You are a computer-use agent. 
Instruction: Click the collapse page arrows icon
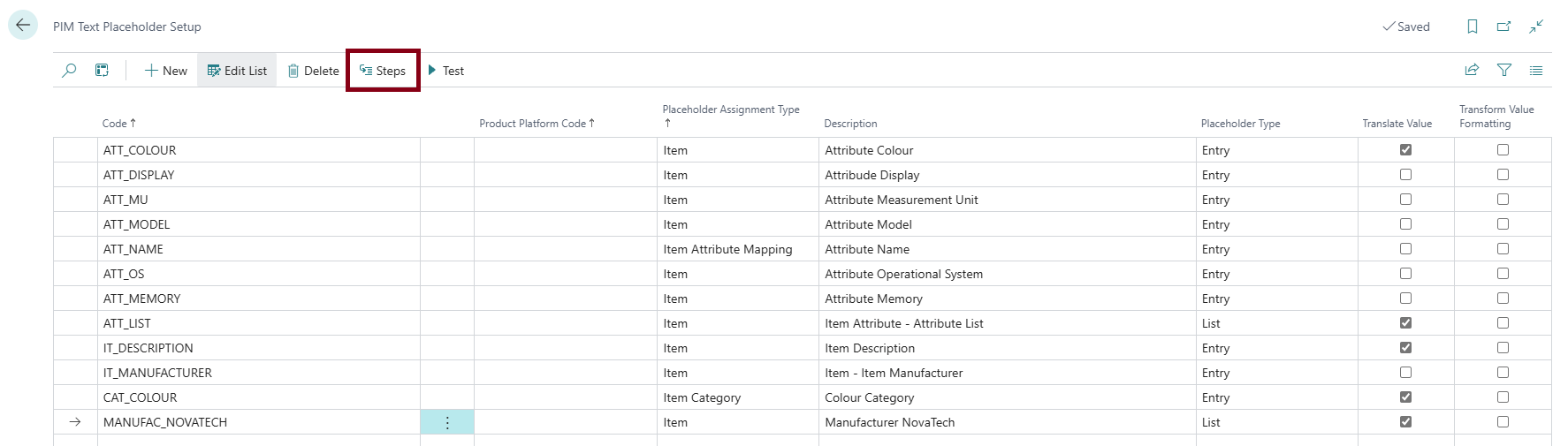[x=1536, y=26]
